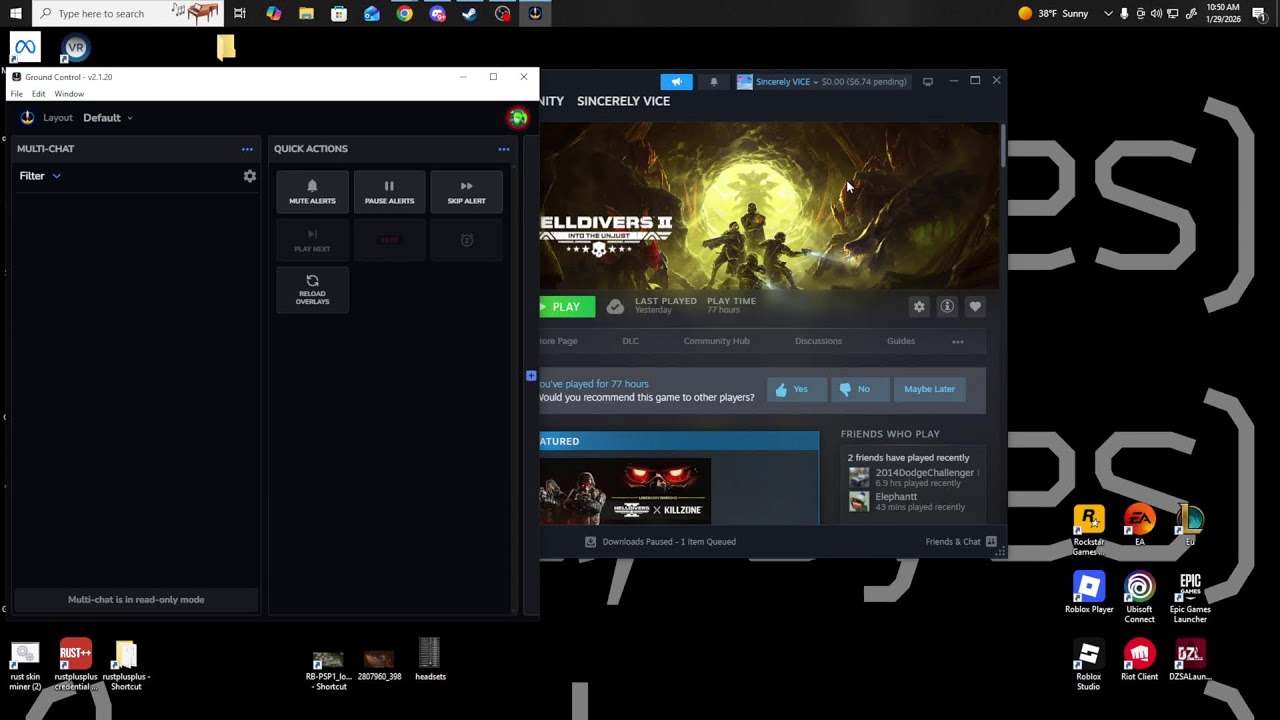Mute alerts in Ground Control quick actions

point(312,191)
